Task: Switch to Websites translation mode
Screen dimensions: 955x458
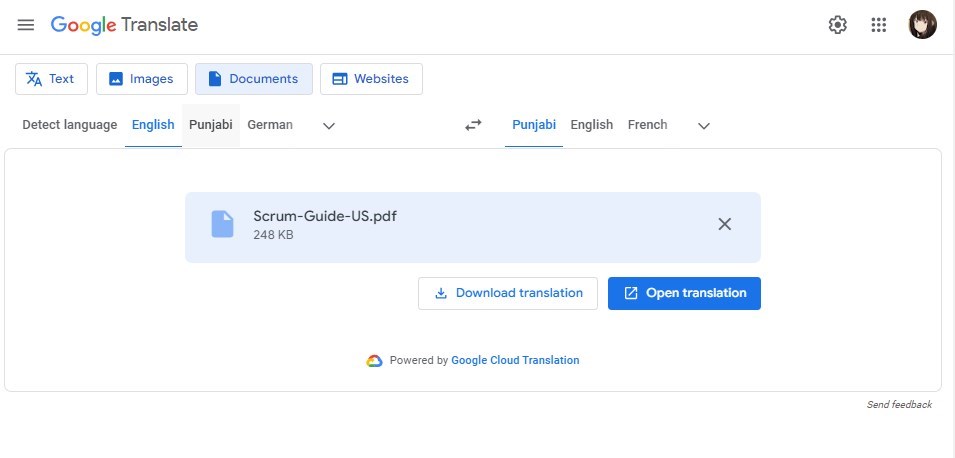Action: (x=372, y=79)
